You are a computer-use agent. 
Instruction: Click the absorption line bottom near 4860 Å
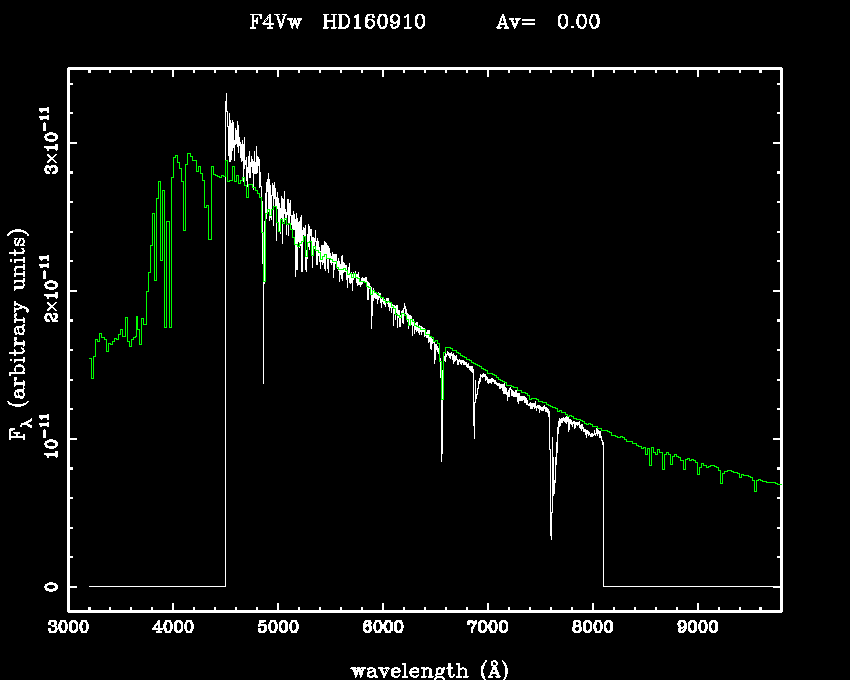click(x=264, y=381)
